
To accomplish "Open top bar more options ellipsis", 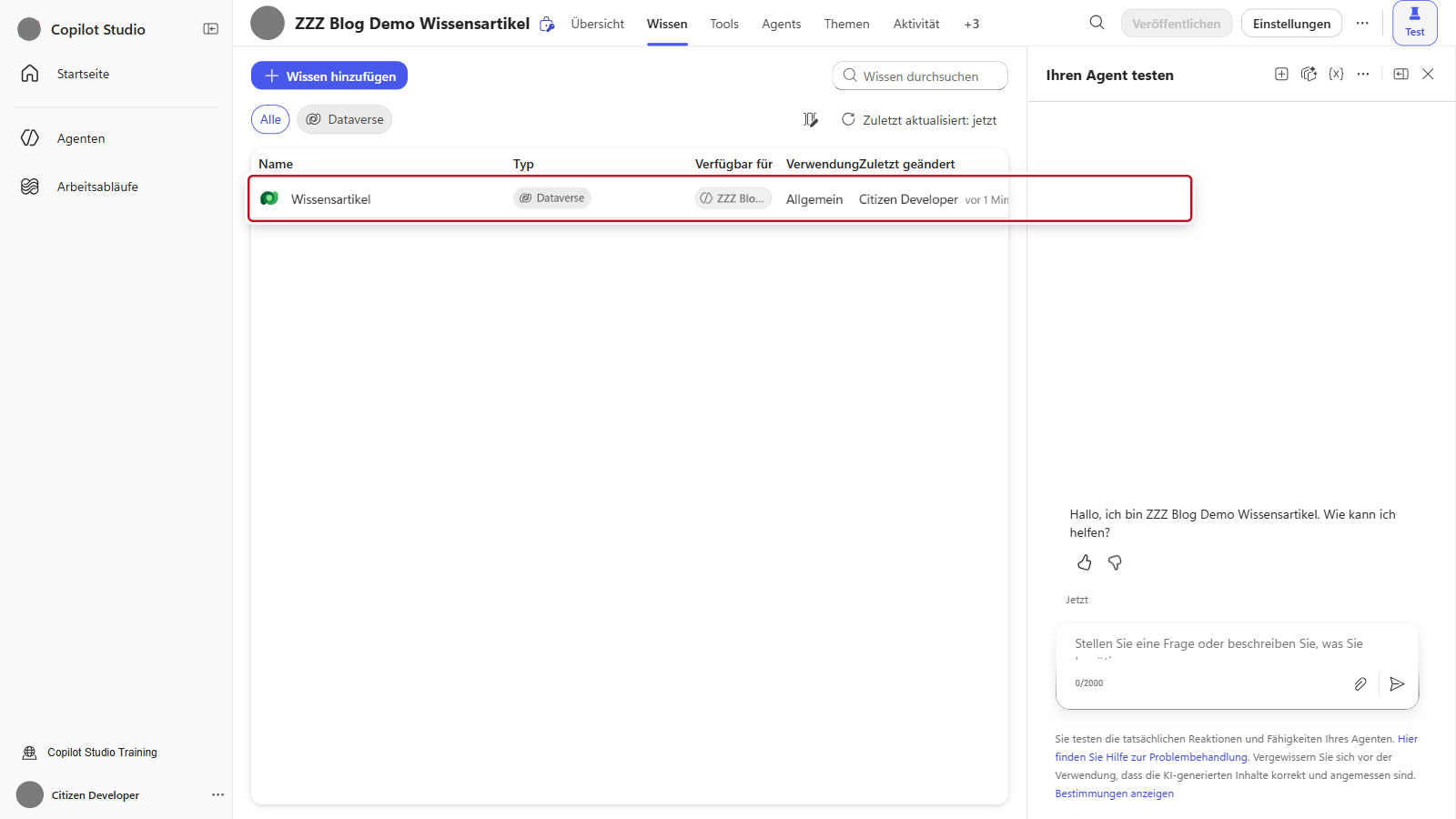I will click(x=1362, y=24).
